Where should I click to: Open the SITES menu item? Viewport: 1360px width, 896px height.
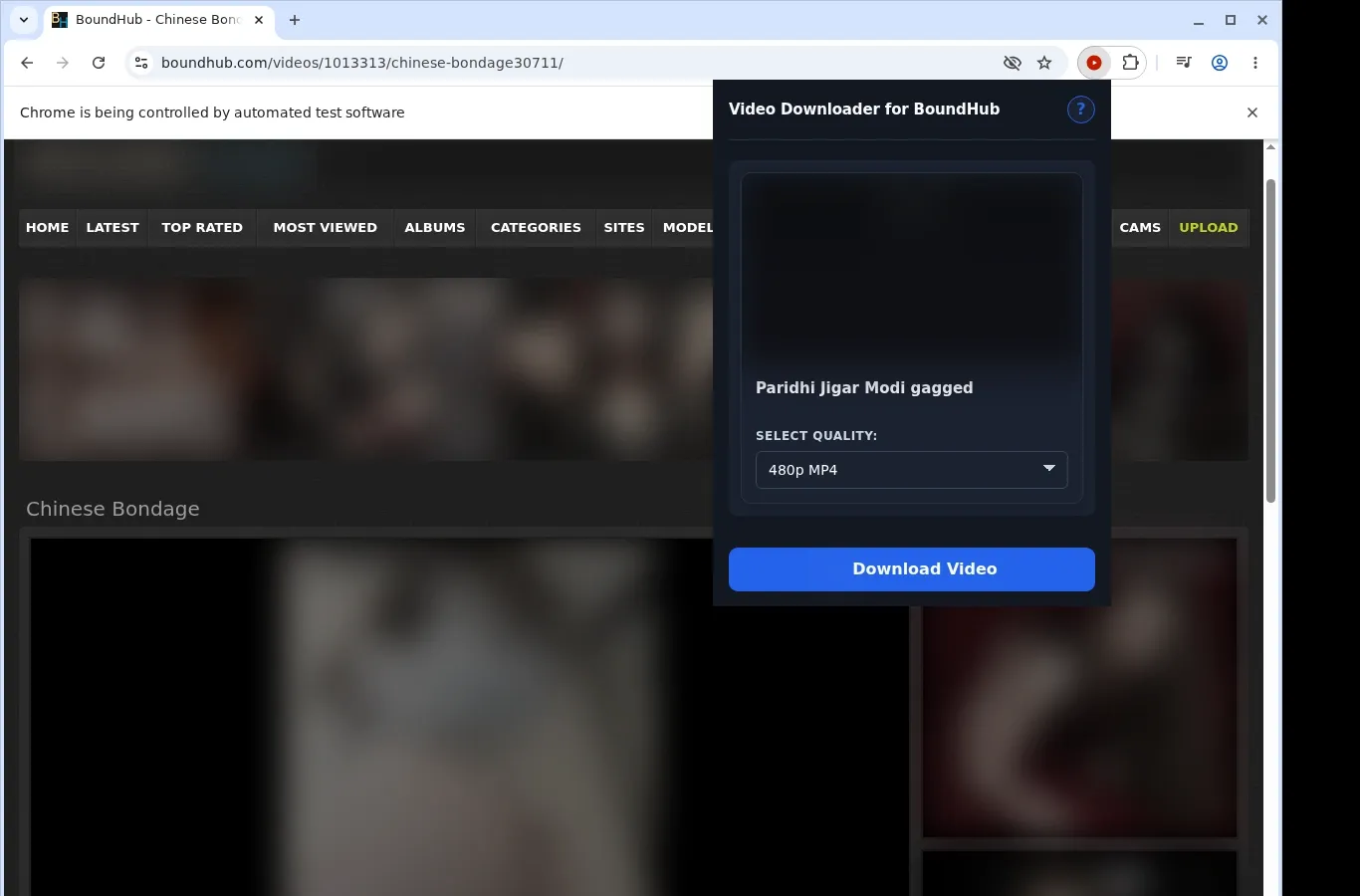pos(624,227)
